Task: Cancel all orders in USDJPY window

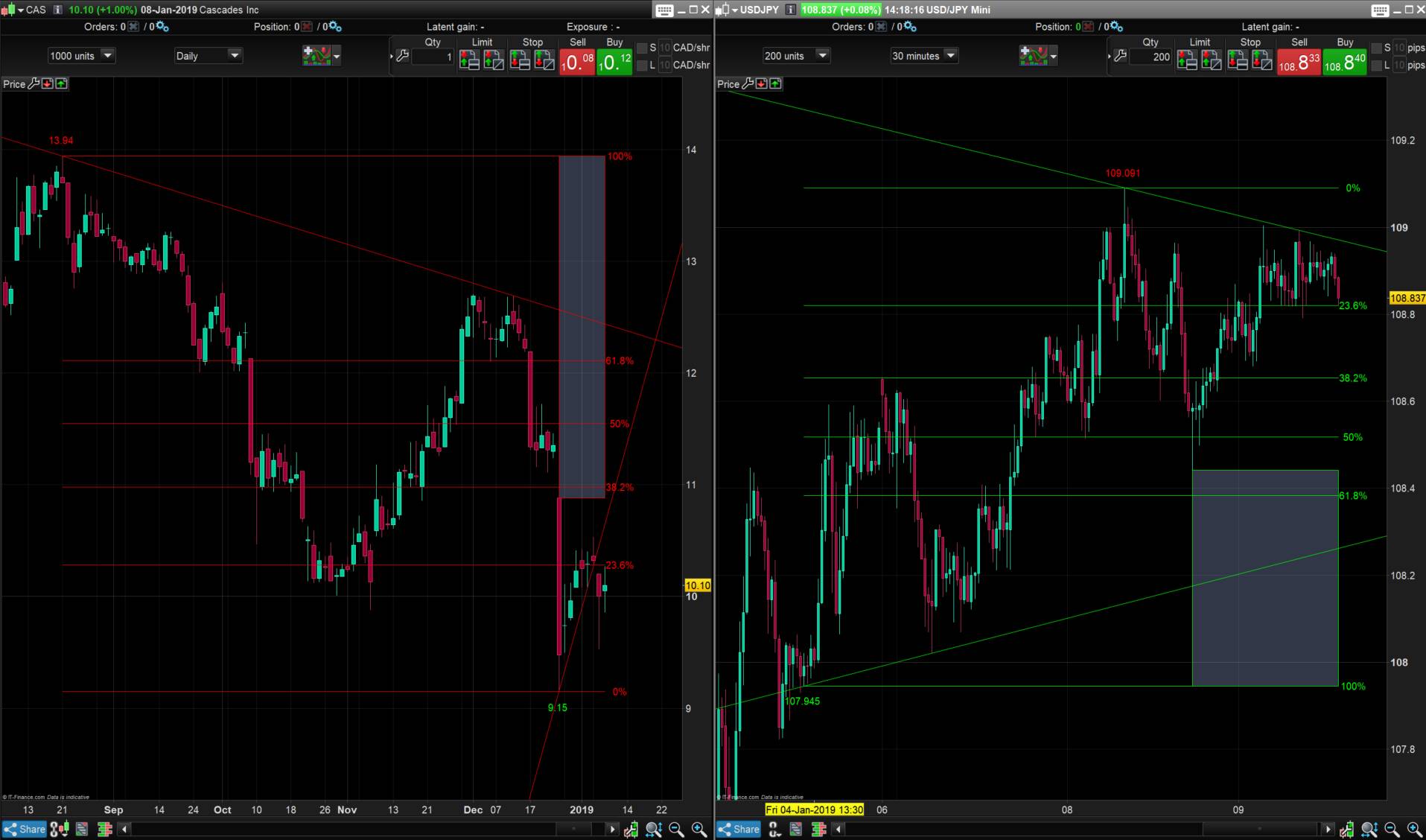Action: (881, 27)
